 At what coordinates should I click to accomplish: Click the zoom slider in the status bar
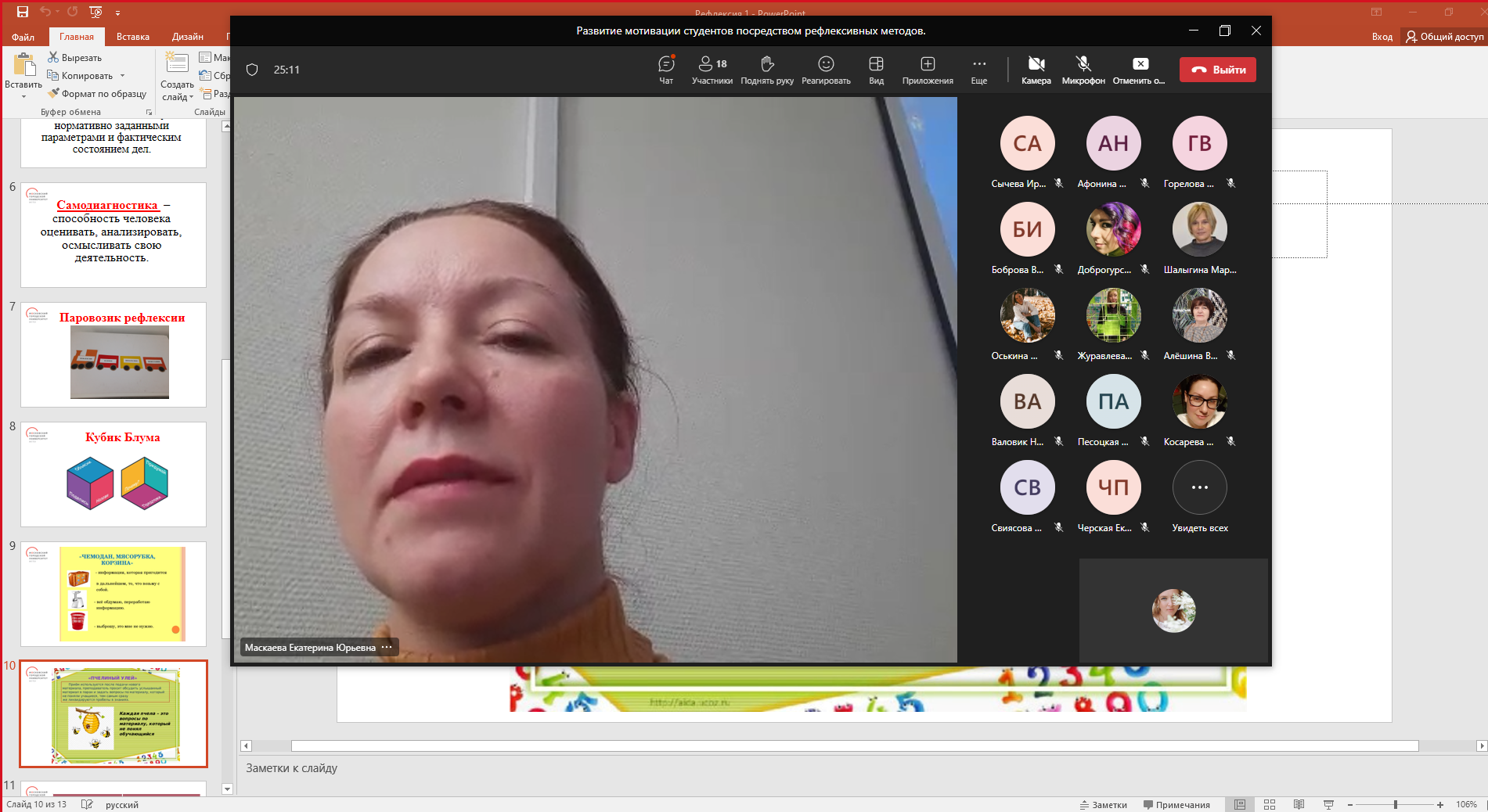pyautogui.click(x=1395, y=804)
